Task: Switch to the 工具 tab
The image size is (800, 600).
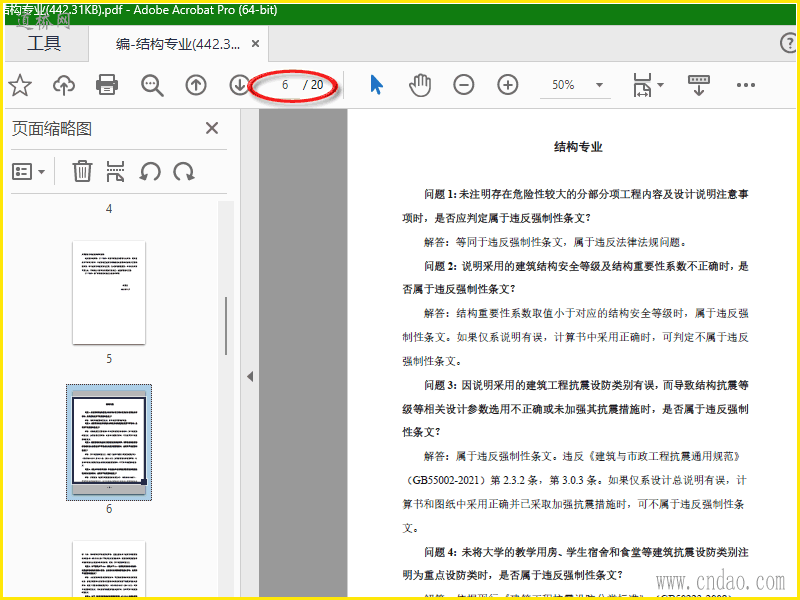Action: [x=44, y=43]
